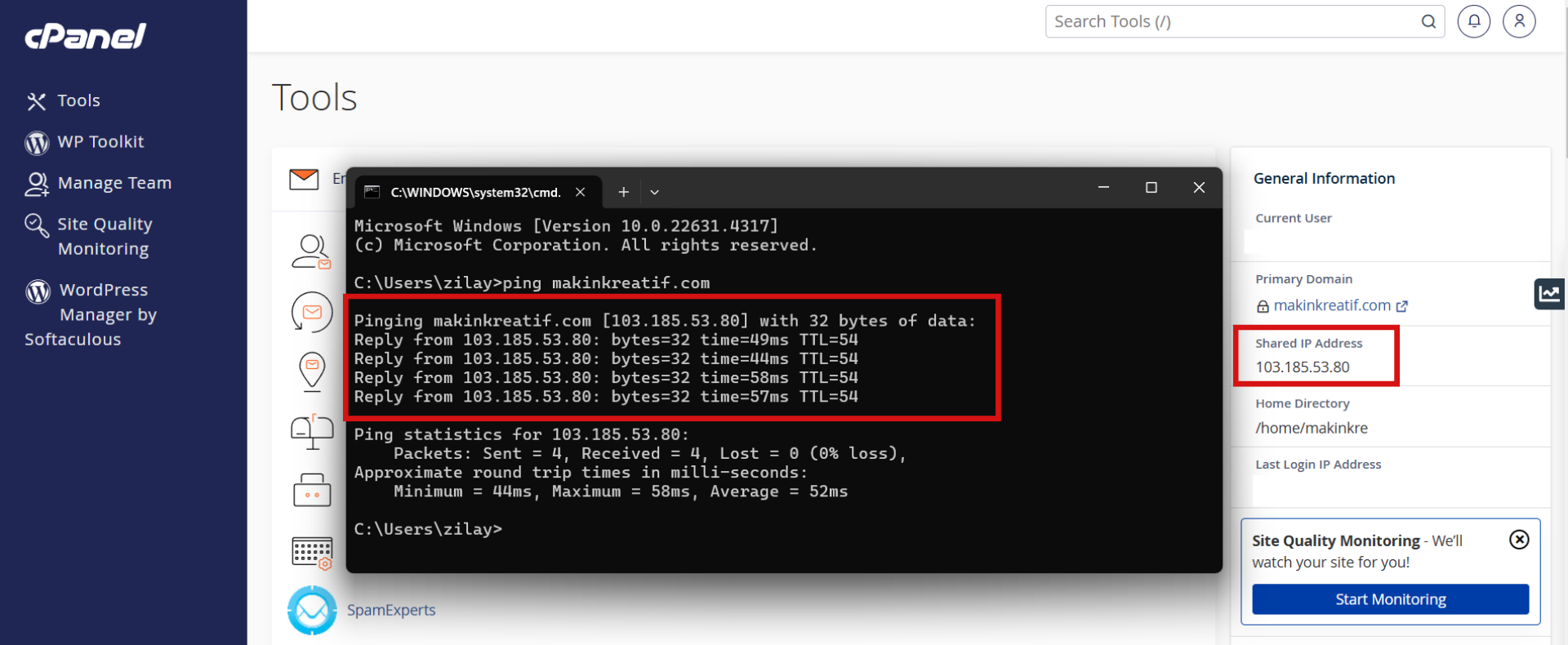Viewport: 1568px width, 645px height.
Task: Click the Tools wrench icon in the sidebar
Action: pos(36,101)
